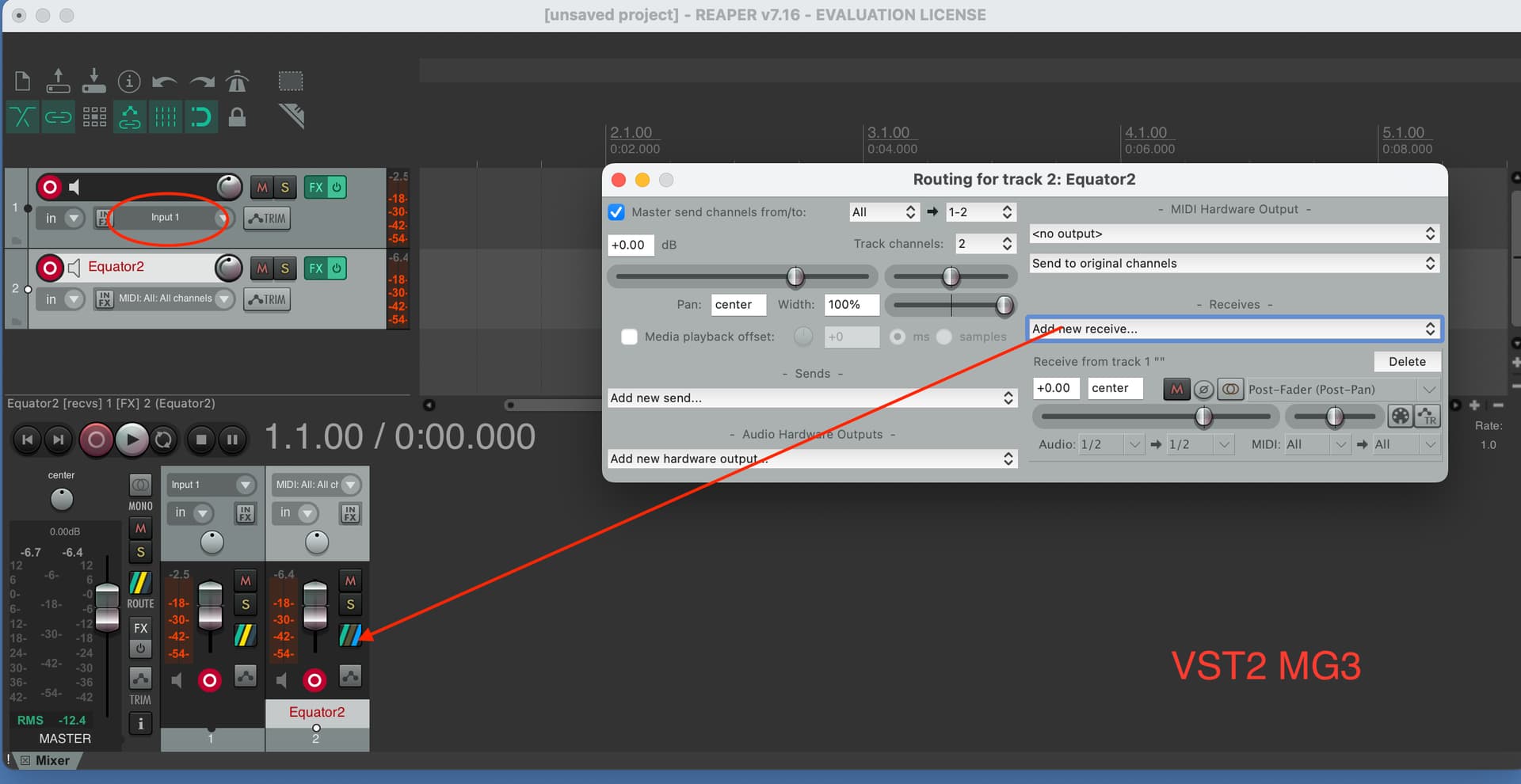Image resolution: width=1521 pixels, height=784 pixels.
Task: Open Send to original channels dropdown
Action: pyautogui.click(x=1233, y=264)
